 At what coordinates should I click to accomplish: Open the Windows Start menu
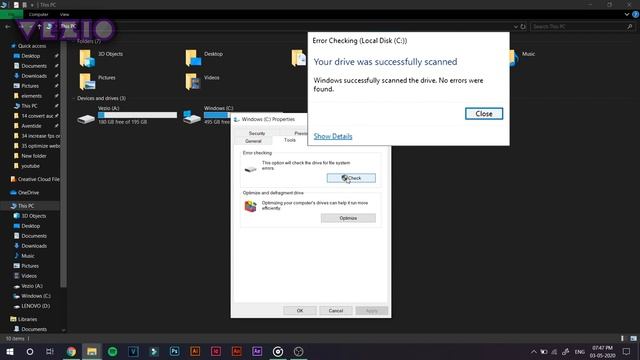(9, 351)
